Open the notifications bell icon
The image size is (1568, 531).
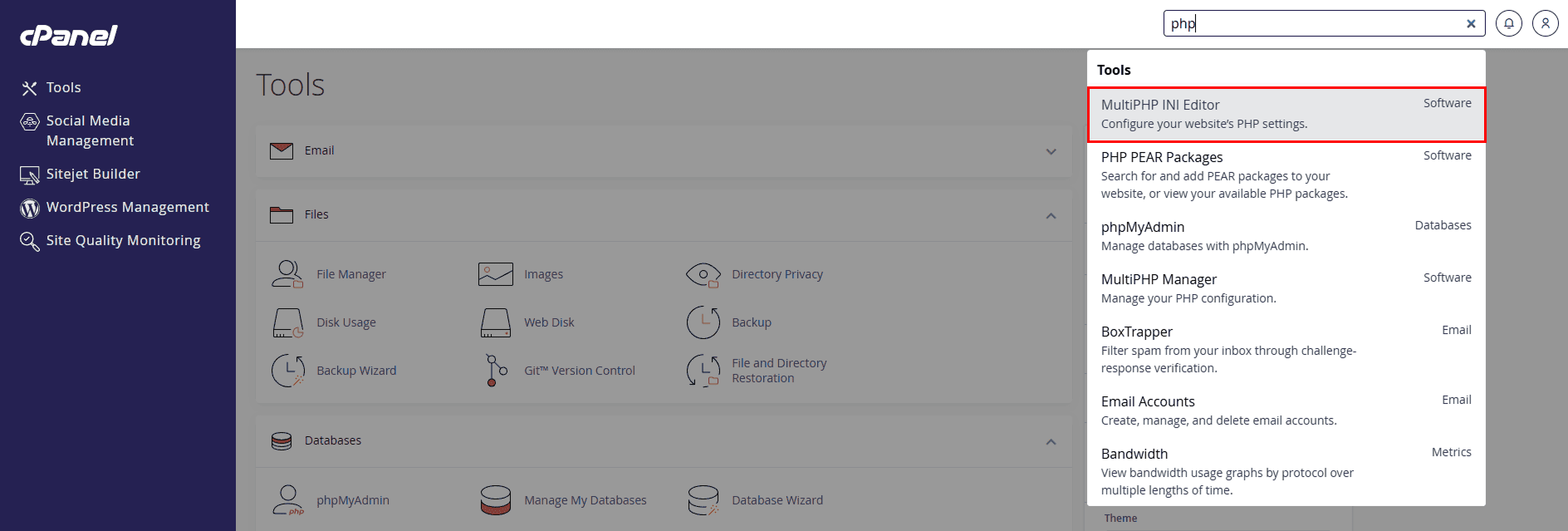tap(1508, 23)
